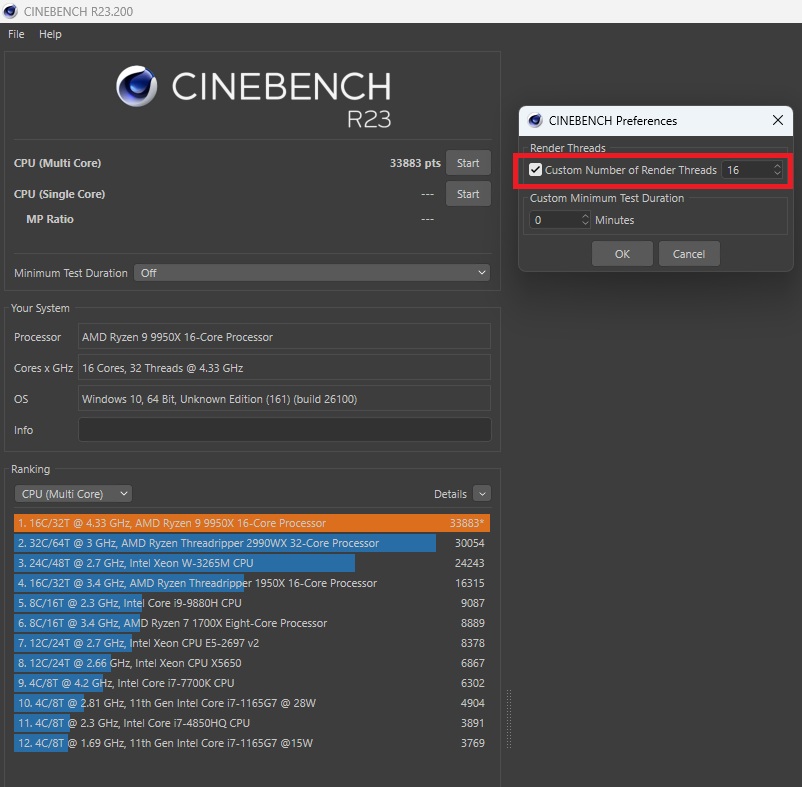Select the Ryzen 7 1700X ranking row
This screenshot has height=787, width=802.
click(252, 623)
